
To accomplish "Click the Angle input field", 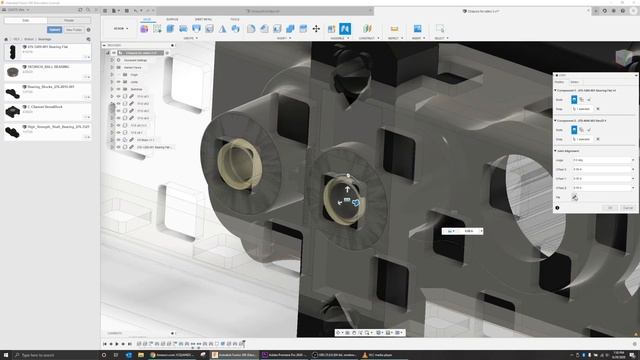I will pos(603,160).
